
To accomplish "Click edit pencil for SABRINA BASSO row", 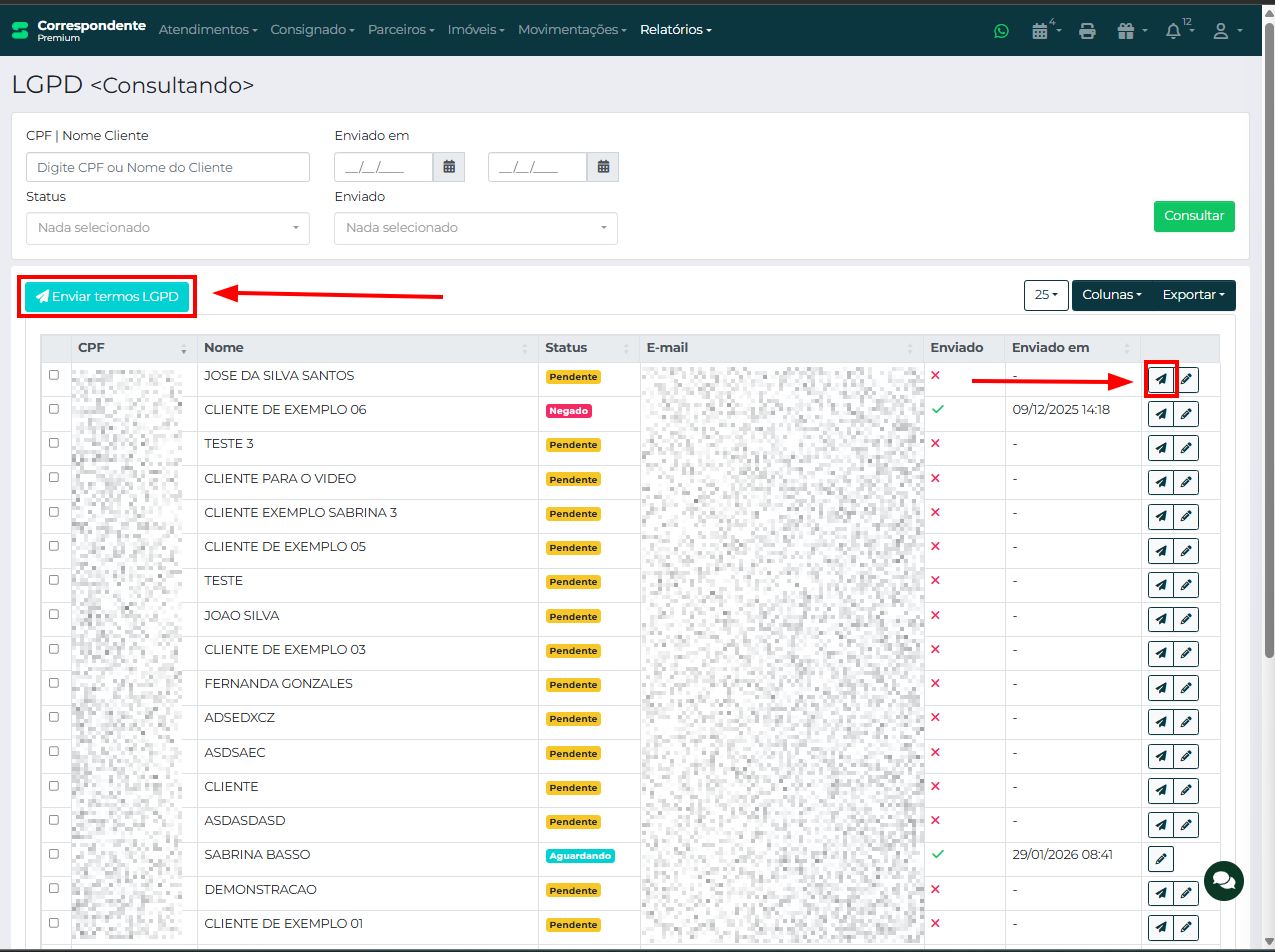I will pos(1160,858).
